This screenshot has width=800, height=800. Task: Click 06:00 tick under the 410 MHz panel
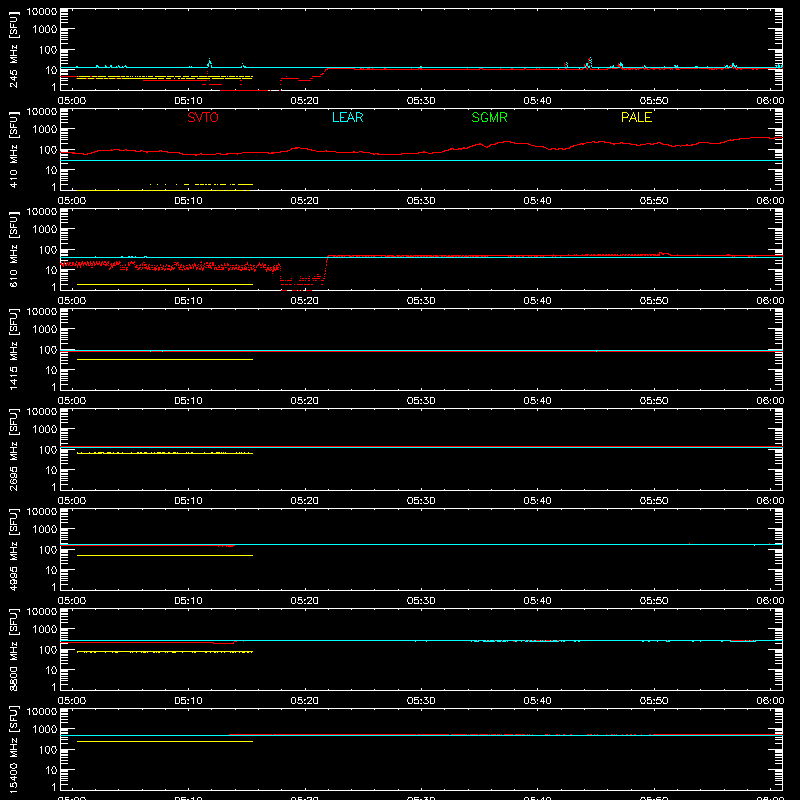pos(770,201)
